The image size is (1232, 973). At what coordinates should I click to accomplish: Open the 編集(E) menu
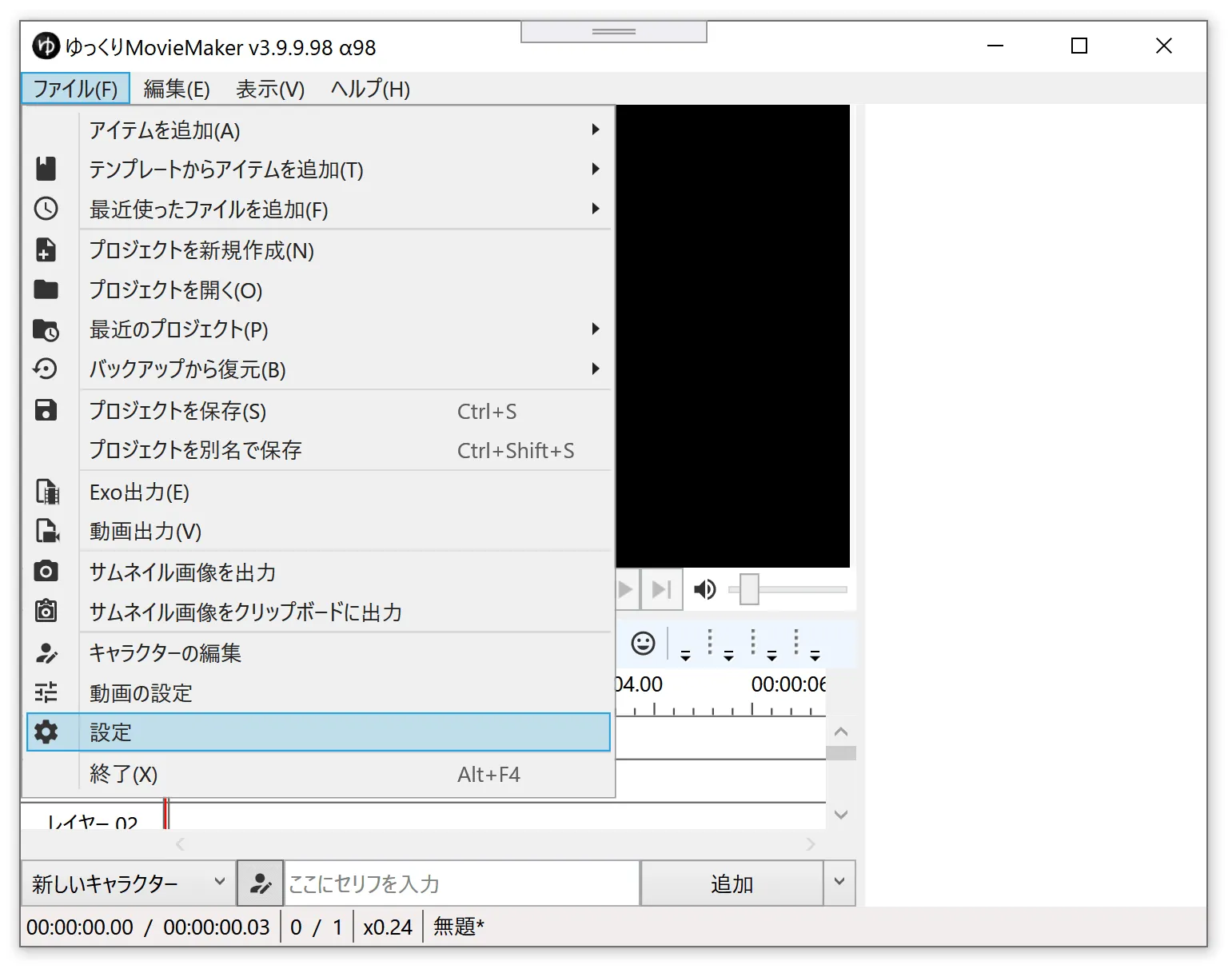[177, 89]
